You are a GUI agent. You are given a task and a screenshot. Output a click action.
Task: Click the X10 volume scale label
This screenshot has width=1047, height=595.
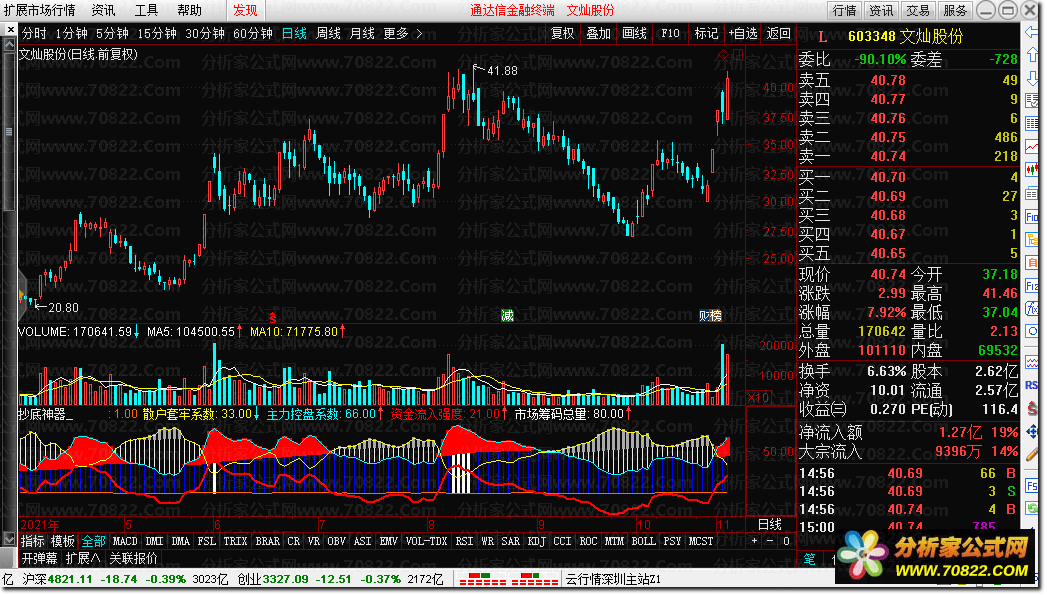(x=758, y=397)
